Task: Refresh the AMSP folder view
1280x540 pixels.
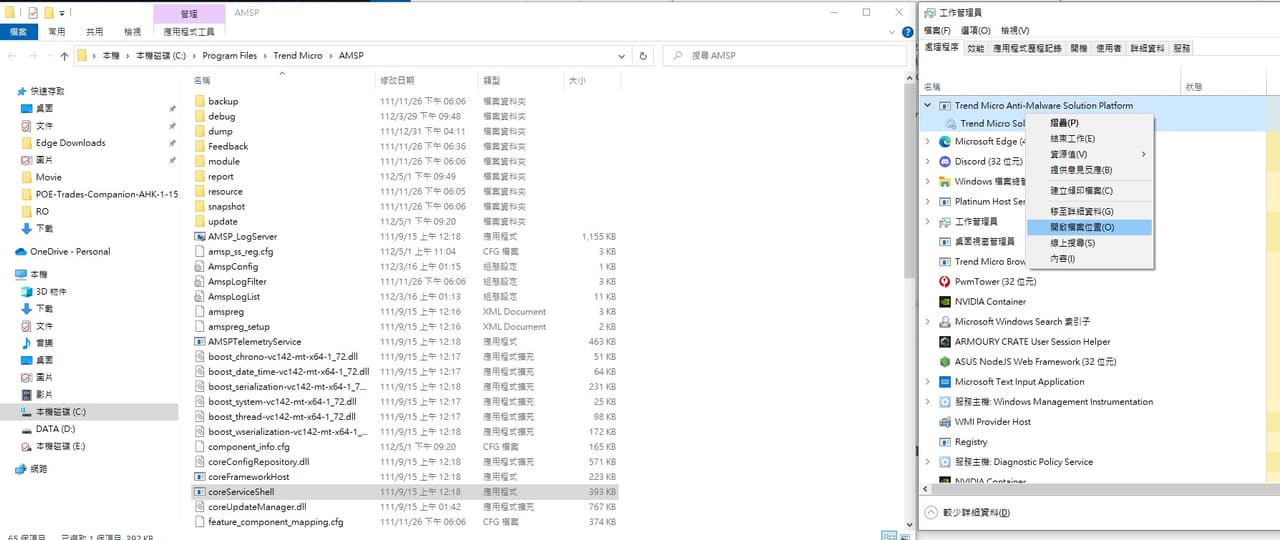Action: coord(644,56)
